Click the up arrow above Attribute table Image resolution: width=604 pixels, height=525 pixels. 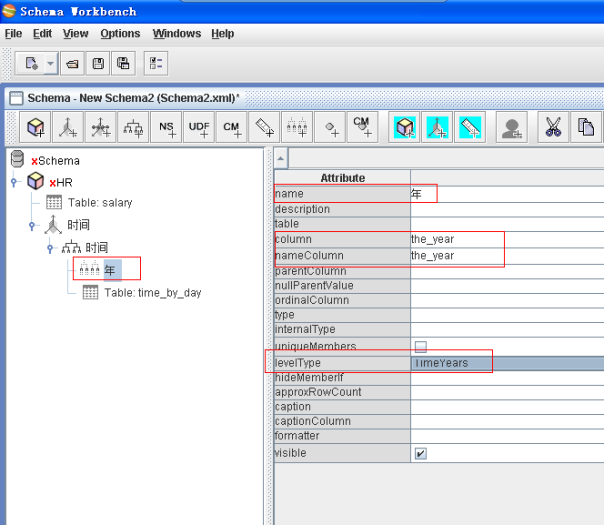pyautogui.click(x=281, y=158)
